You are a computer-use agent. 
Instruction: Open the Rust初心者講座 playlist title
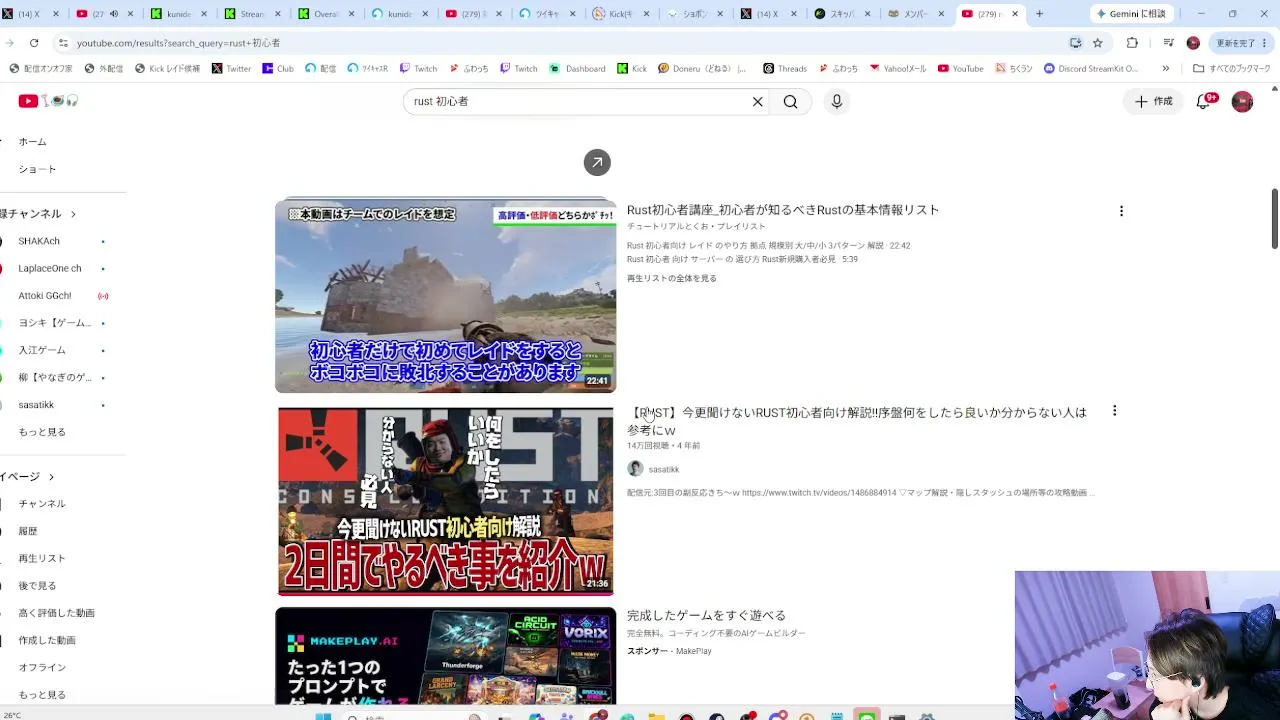click(783, 210)
